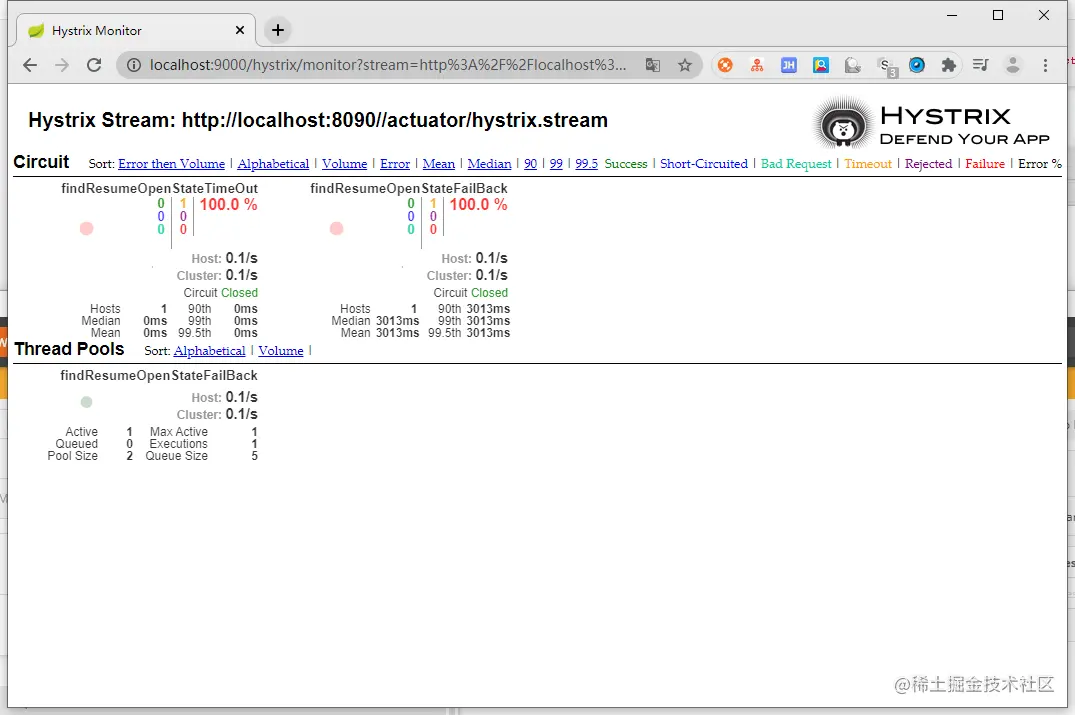Click the gray cloud extension icon

coord(852,65)
